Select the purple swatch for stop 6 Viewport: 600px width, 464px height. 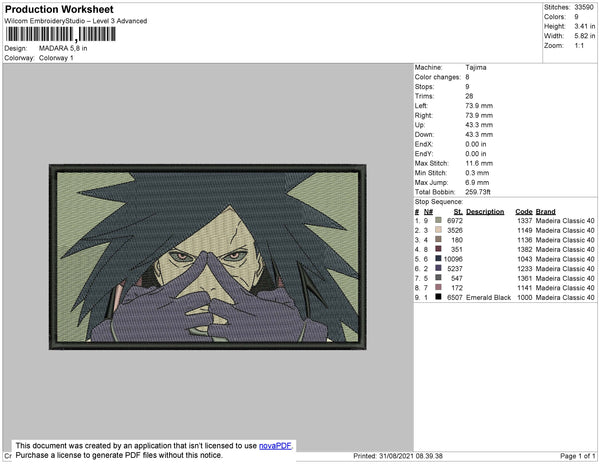pyautogui.click(x=439, y=268)
